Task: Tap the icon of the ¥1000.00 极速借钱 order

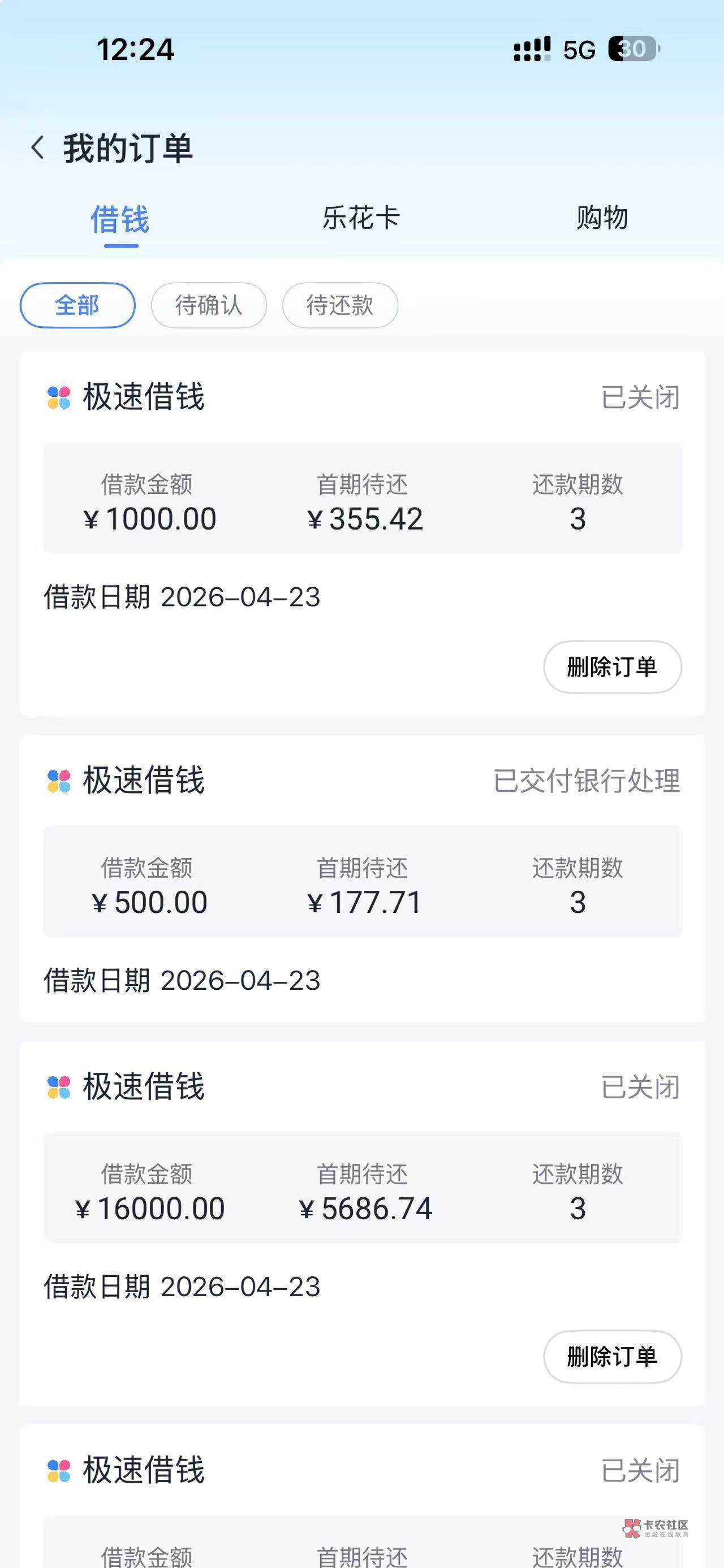Action: (59, 397)
